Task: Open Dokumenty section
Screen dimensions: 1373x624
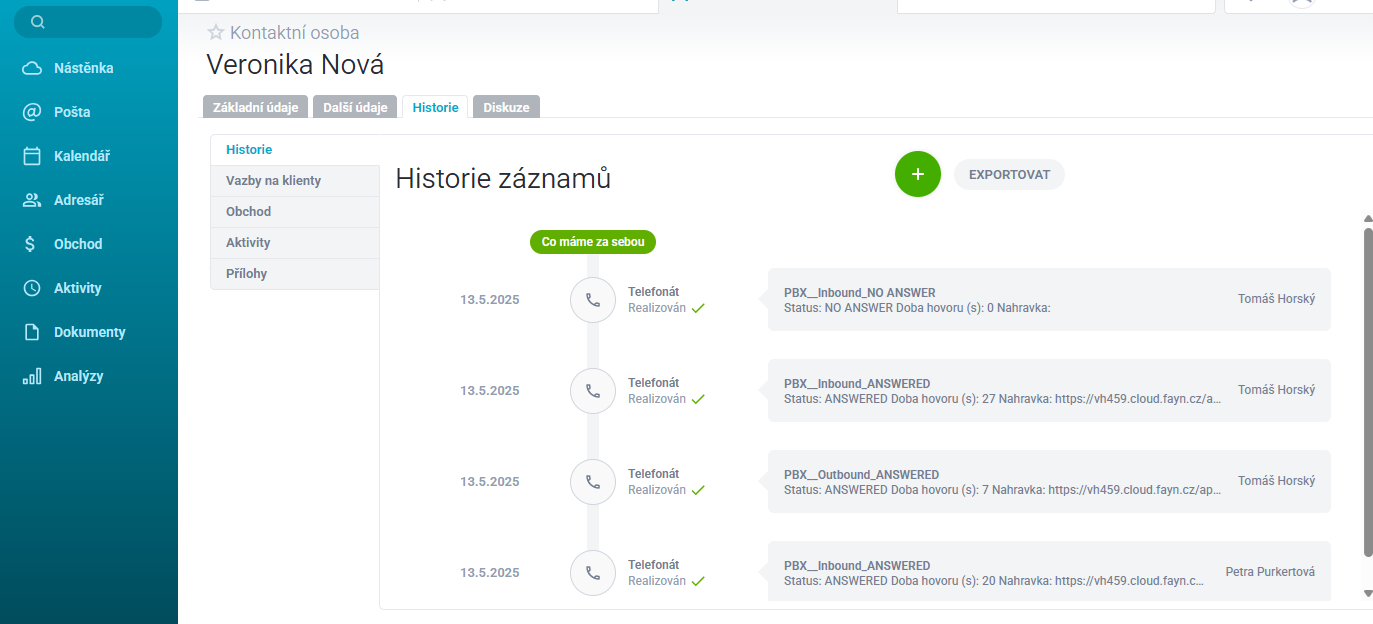Action: pyautogui.click(x=89, y=332)
